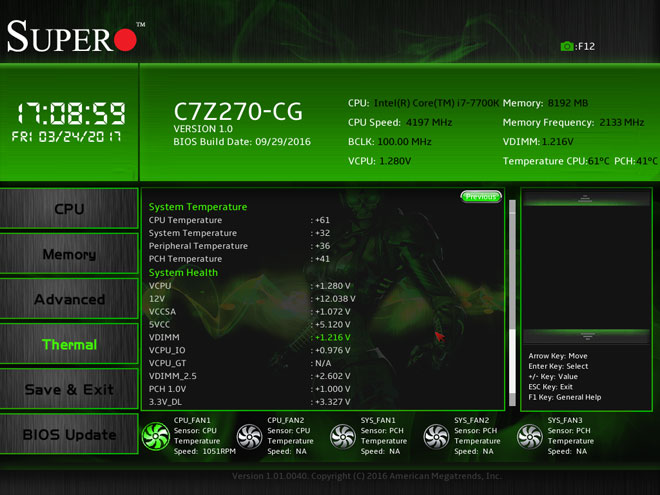Click the C7Z270-CG board name
This screenshot has width=660, height=495.
pyautogui.click(x=238, y=112)
